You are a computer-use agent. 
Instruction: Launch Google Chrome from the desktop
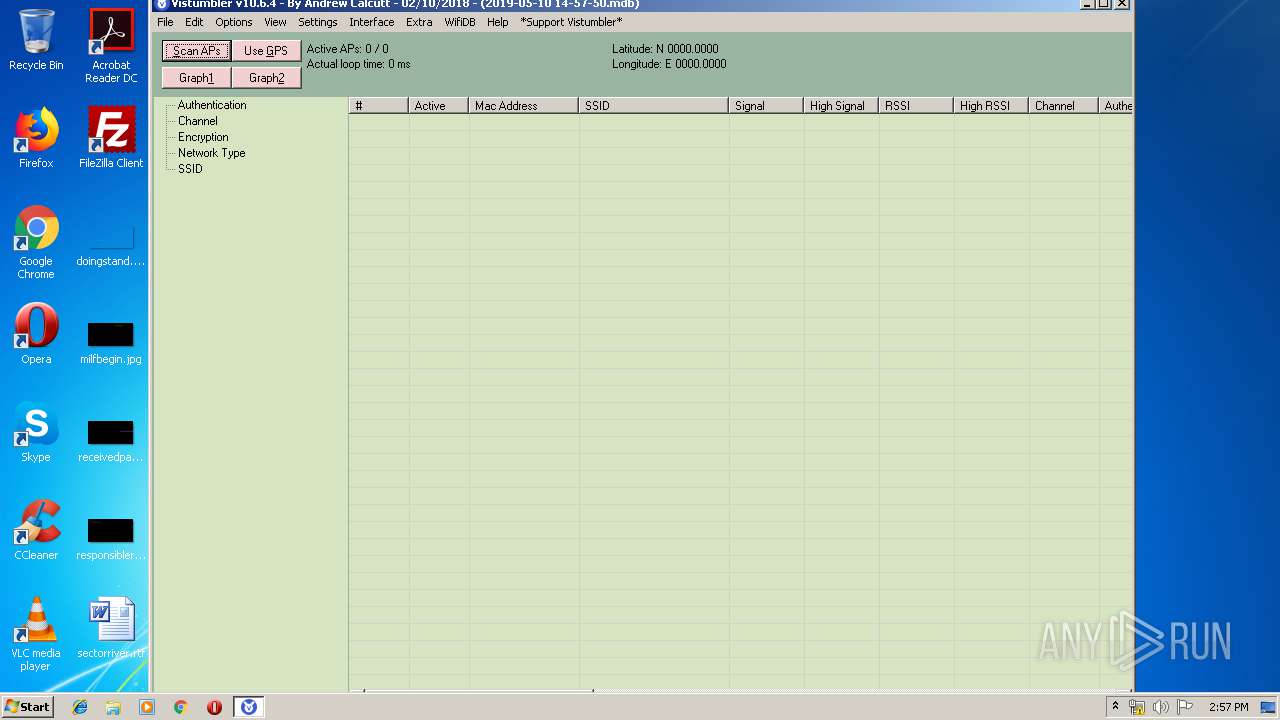click(36, 242)
